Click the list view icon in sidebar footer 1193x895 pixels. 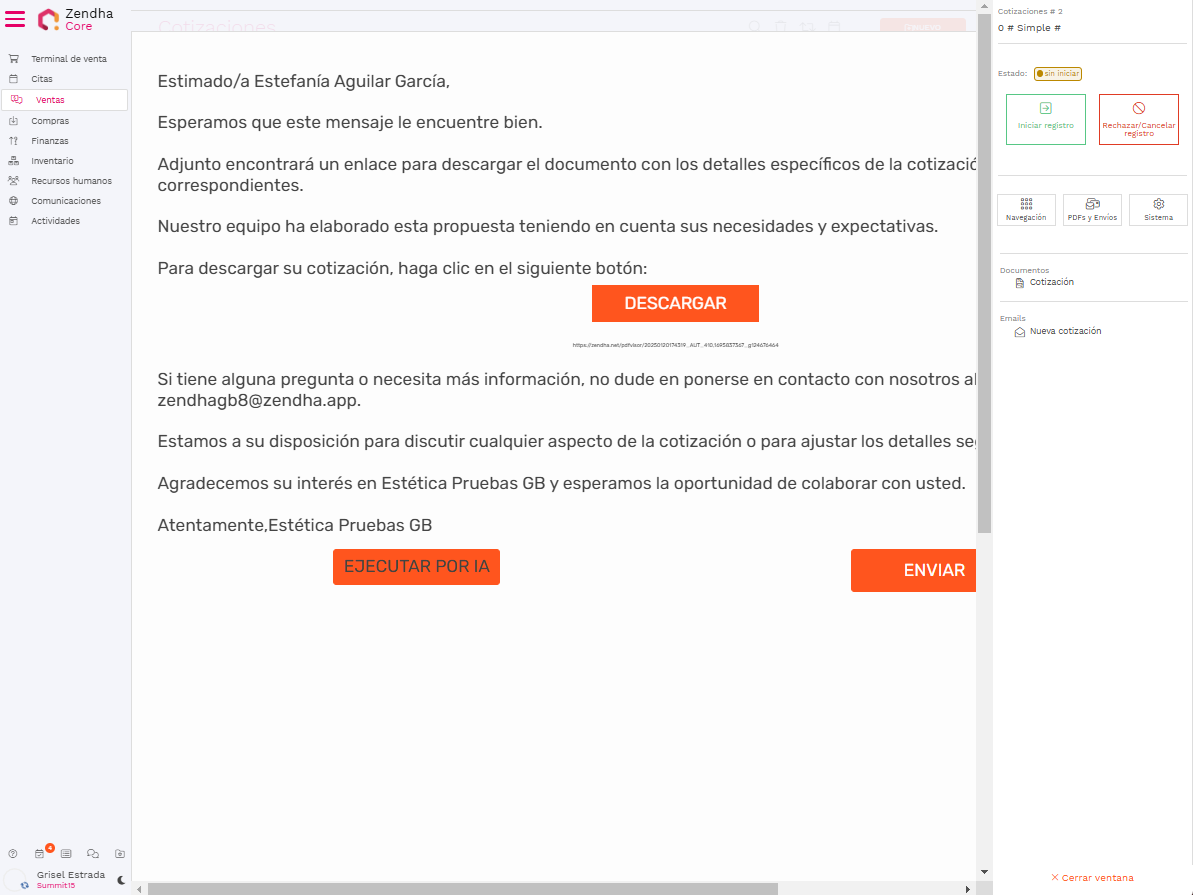click(x=66, y=853)
